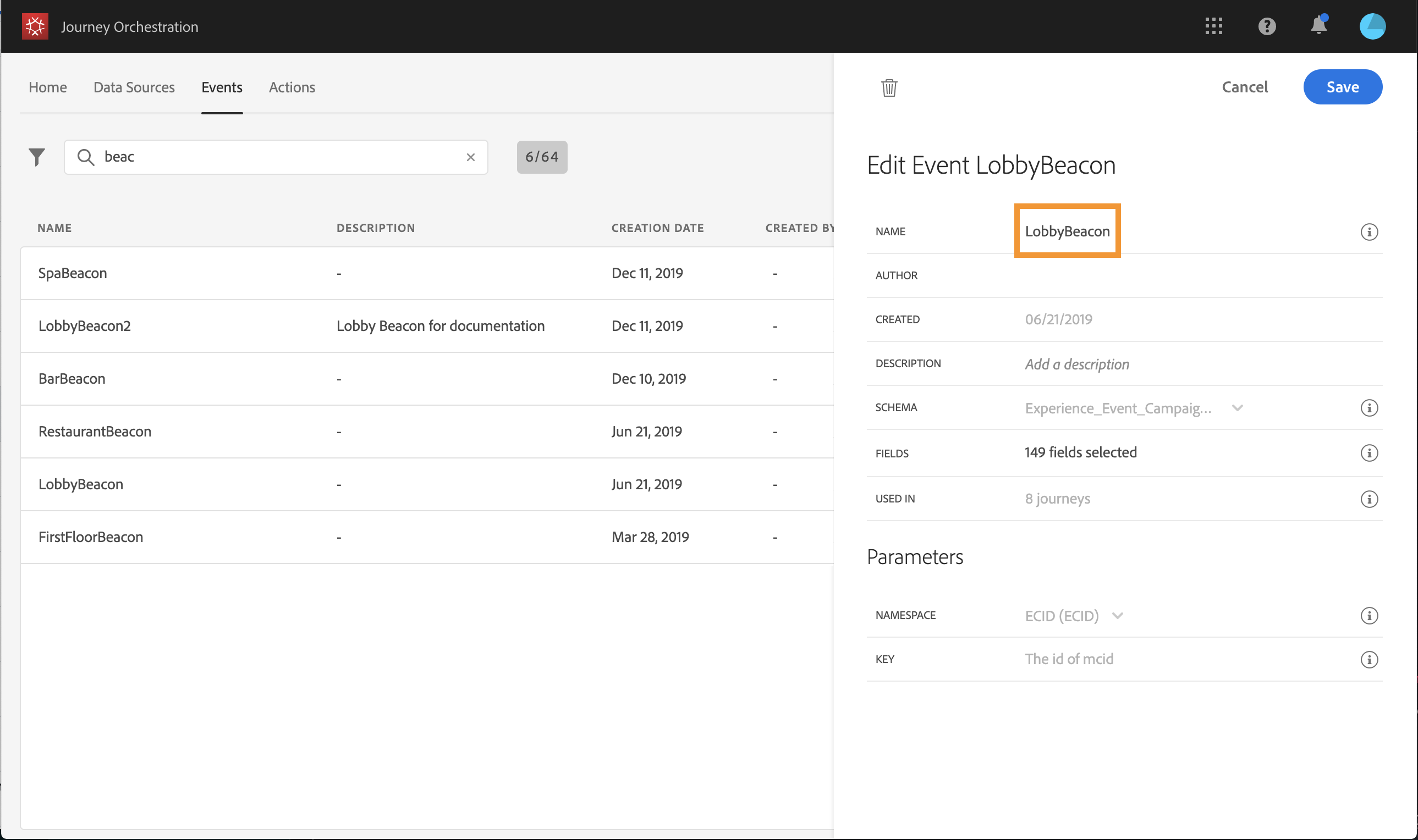The height and width of the screenshot is (840, 1418).
Task: Open the help question mark icon
Action: (1266, 26)
